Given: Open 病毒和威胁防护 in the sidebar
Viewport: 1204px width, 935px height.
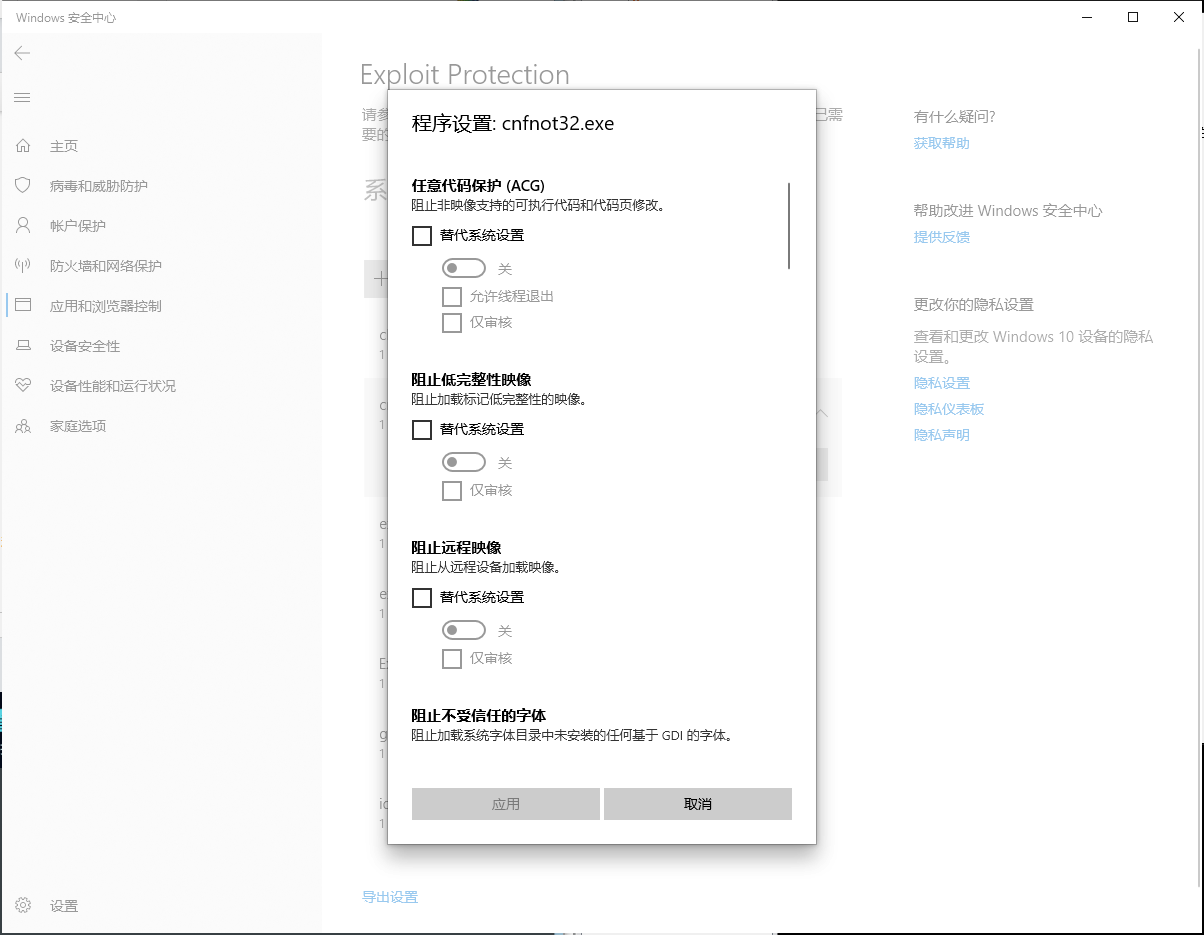Looking at the screenshot, I should [x=99, y=186].
